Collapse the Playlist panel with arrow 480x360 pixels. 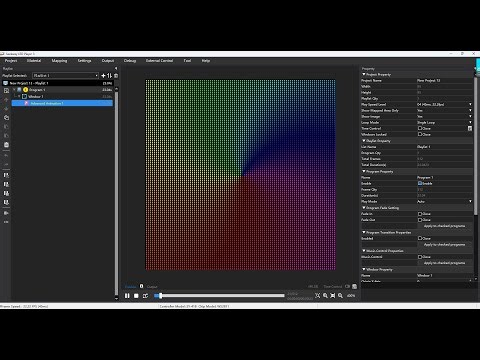(116, 68)
